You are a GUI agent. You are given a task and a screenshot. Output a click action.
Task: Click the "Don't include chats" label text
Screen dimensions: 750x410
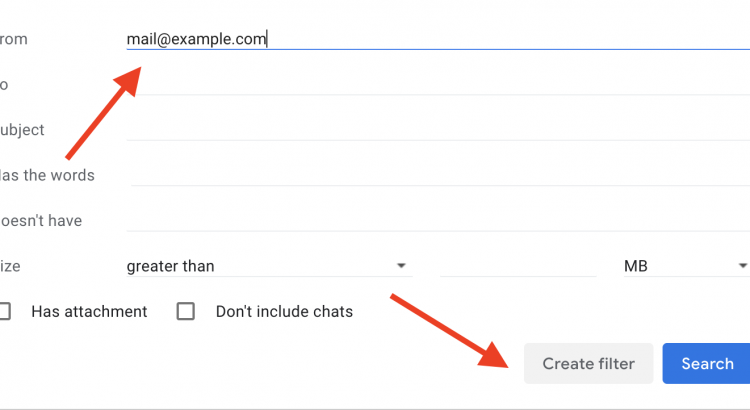pyautogui.click(x=284, y=312)
